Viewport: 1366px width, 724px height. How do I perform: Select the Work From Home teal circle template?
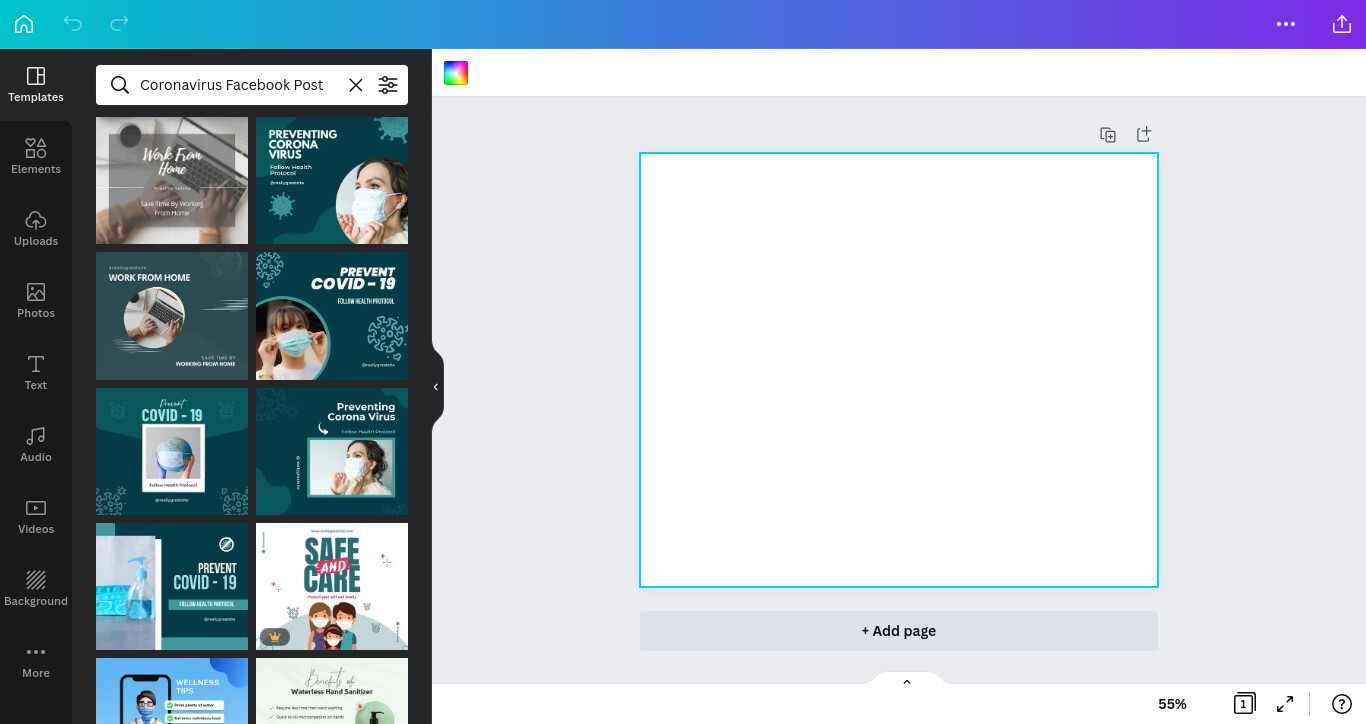172,316
